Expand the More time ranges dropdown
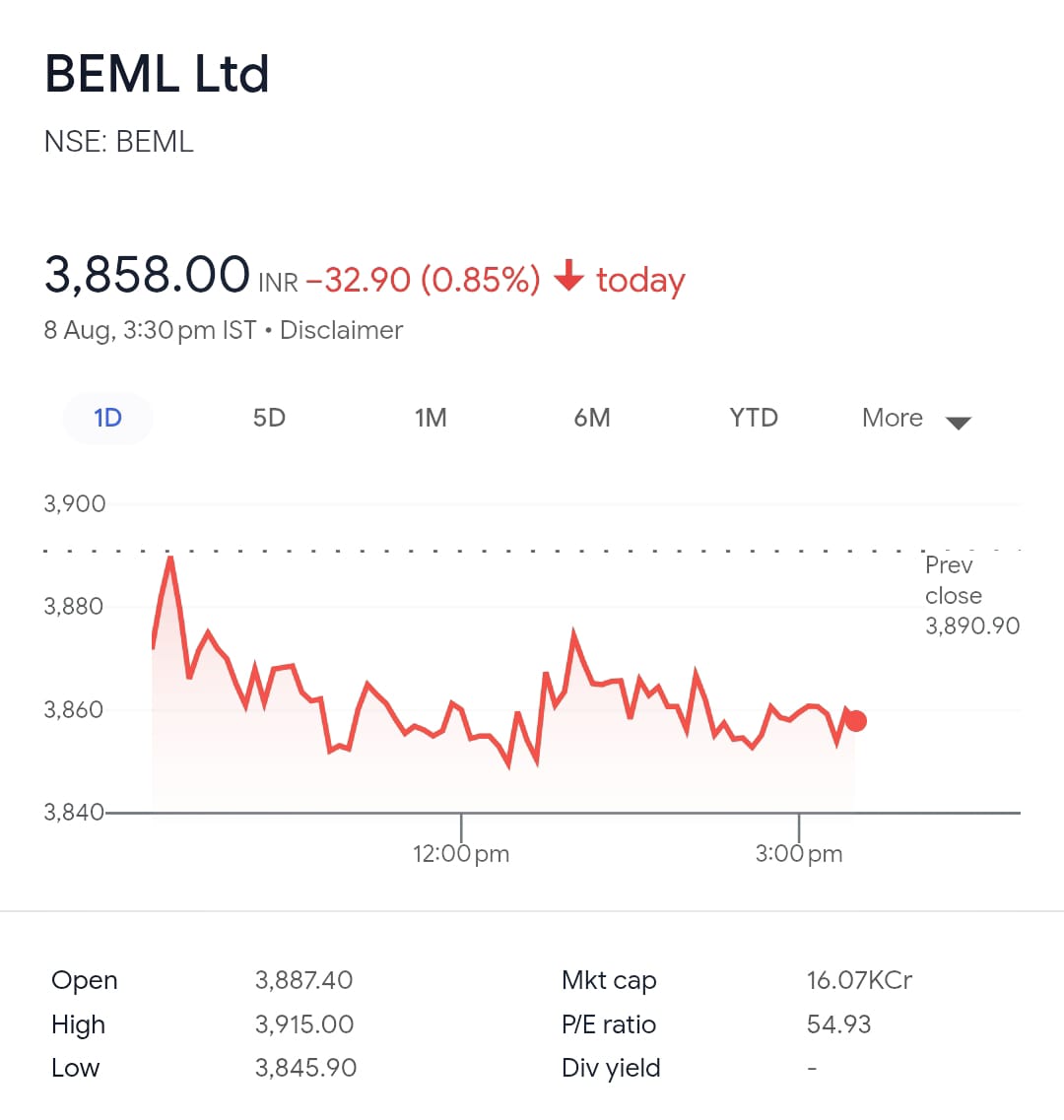The image size is (1064, 1120). point(893,418)
